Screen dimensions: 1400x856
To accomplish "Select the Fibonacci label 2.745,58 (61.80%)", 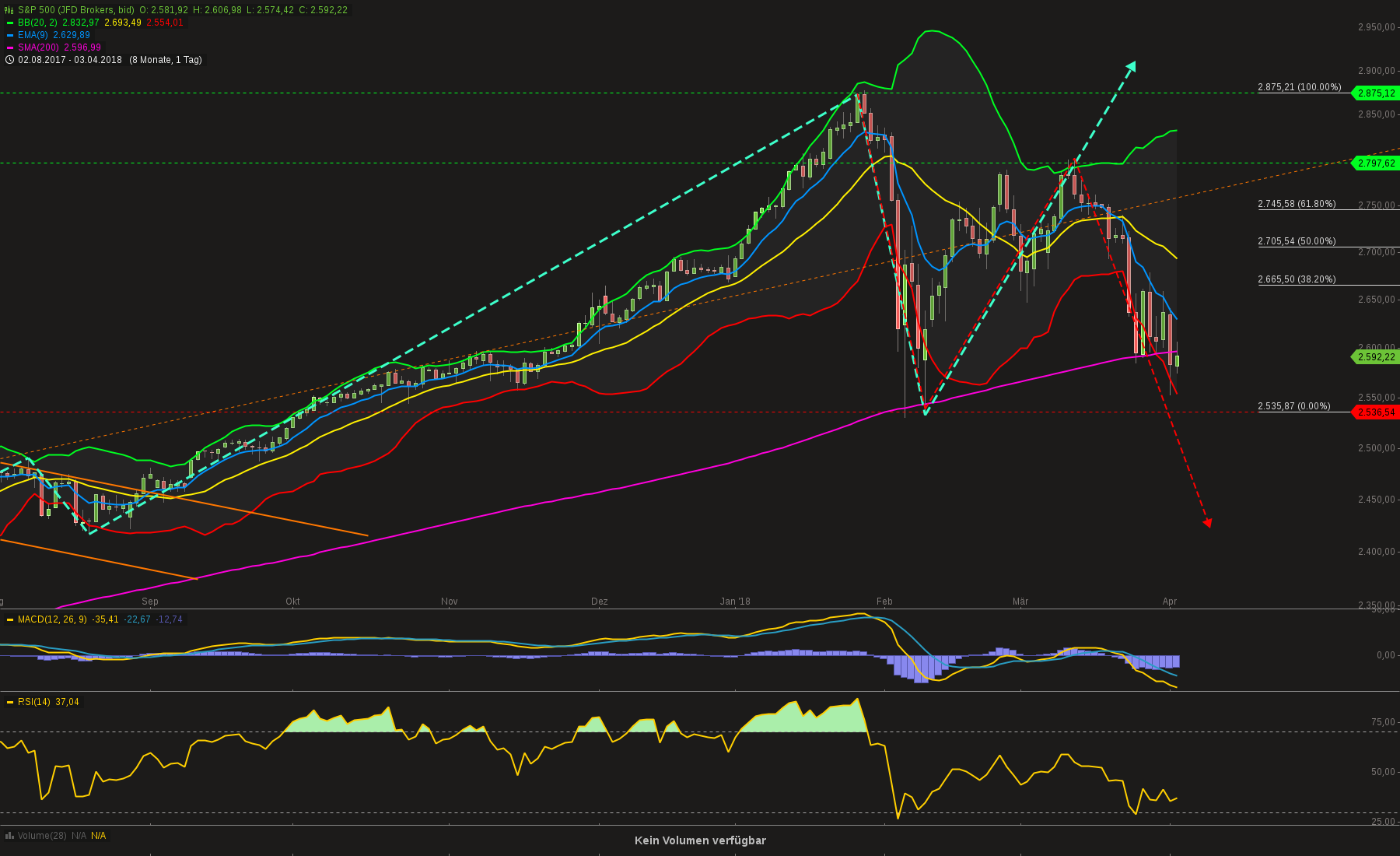I will point(1297,204).
